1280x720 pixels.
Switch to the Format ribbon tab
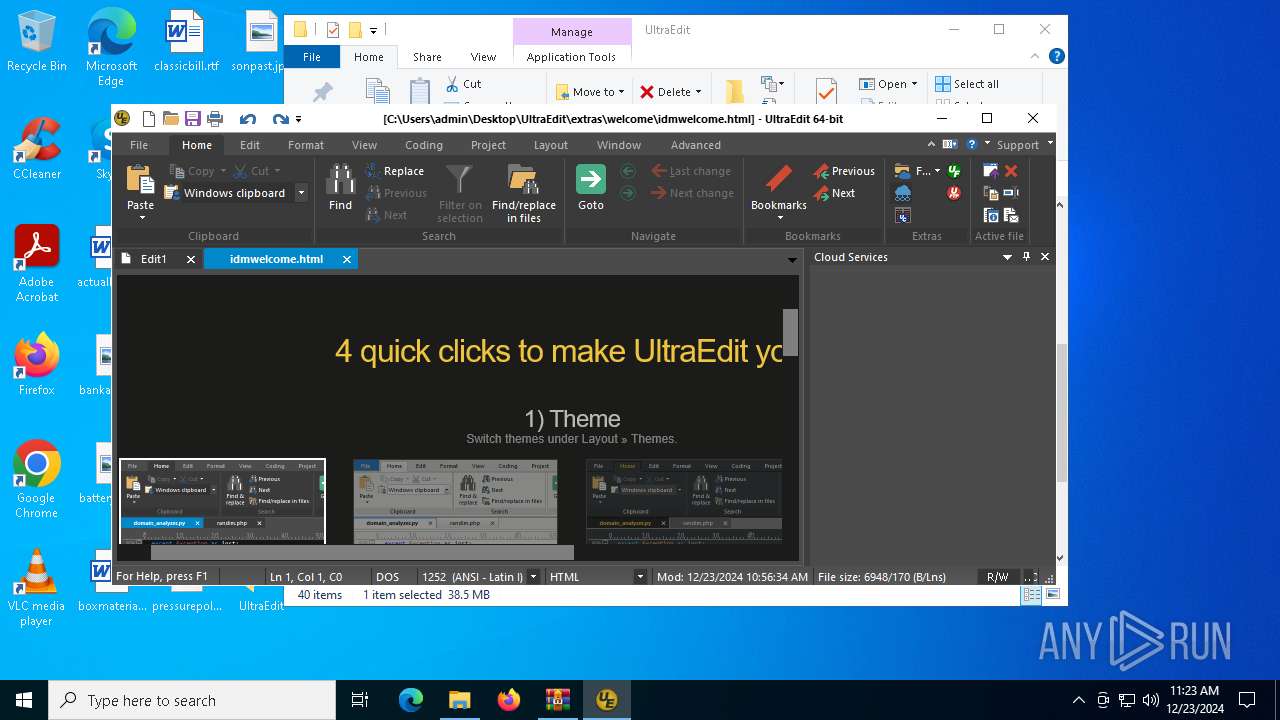point(305,145)
